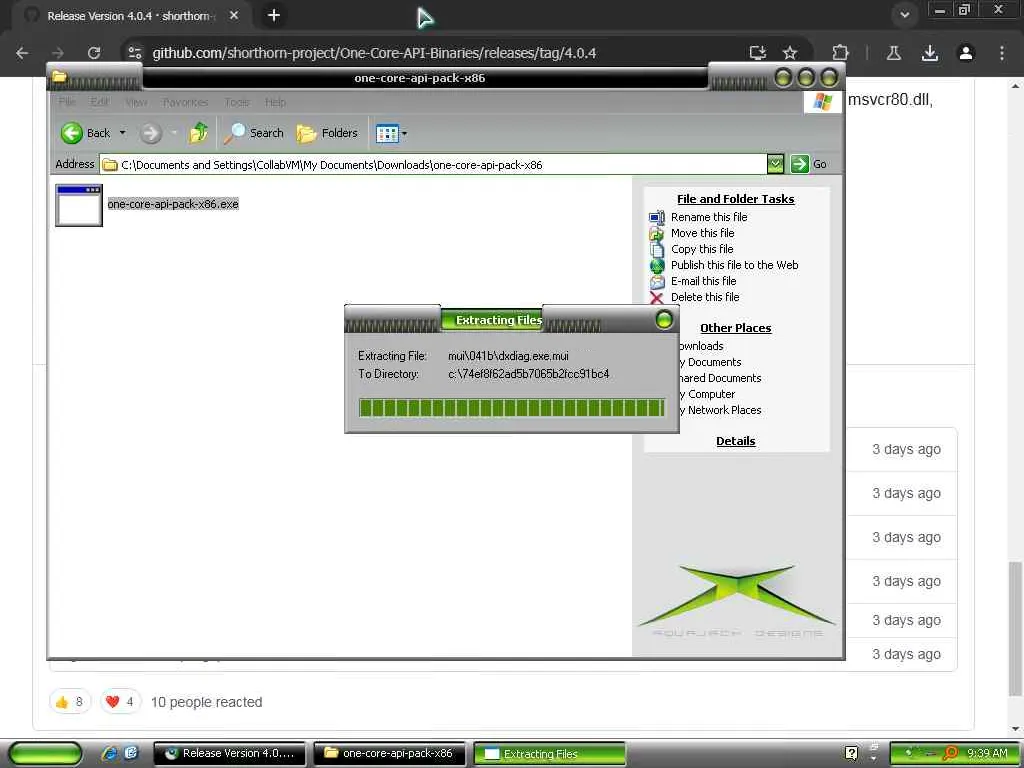The width and height of the screenshot is (1024, 768).
Task: Collapse Other Places section header
Action: [735, 328]
